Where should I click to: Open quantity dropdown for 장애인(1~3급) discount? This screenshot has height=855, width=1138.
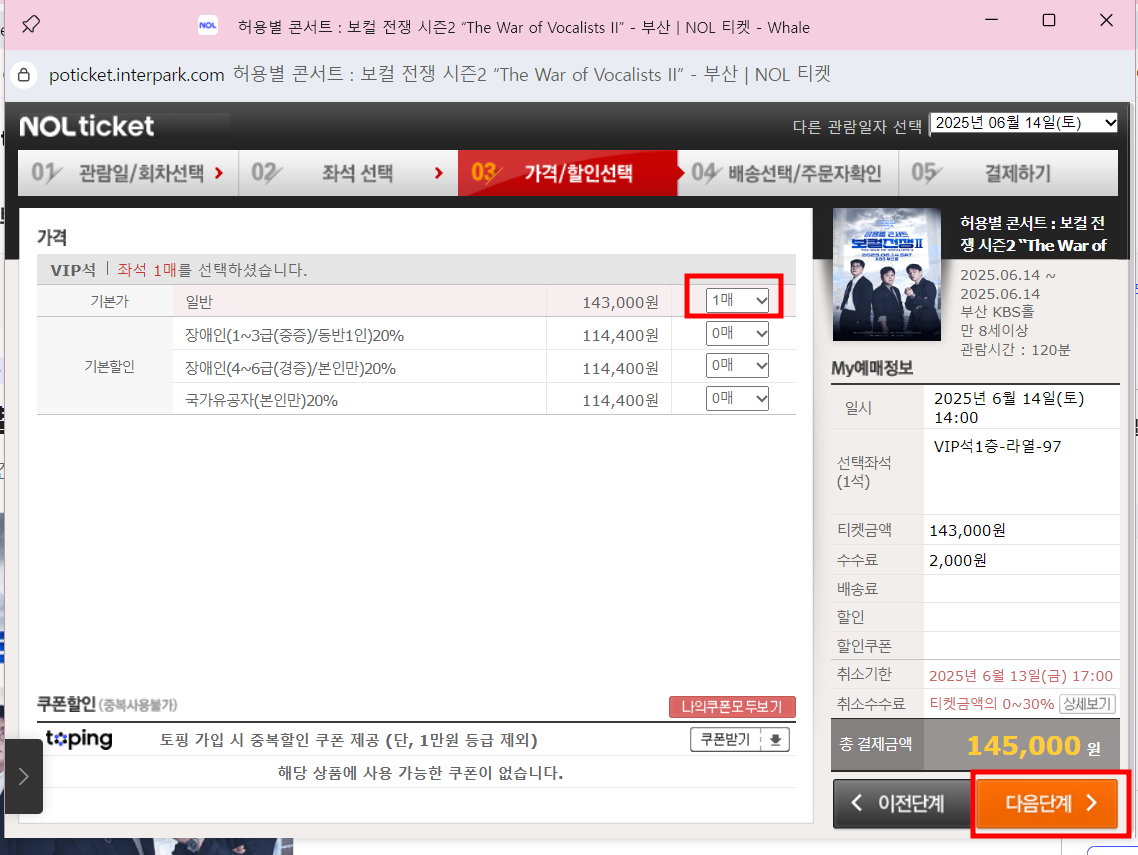click(737, 333)
